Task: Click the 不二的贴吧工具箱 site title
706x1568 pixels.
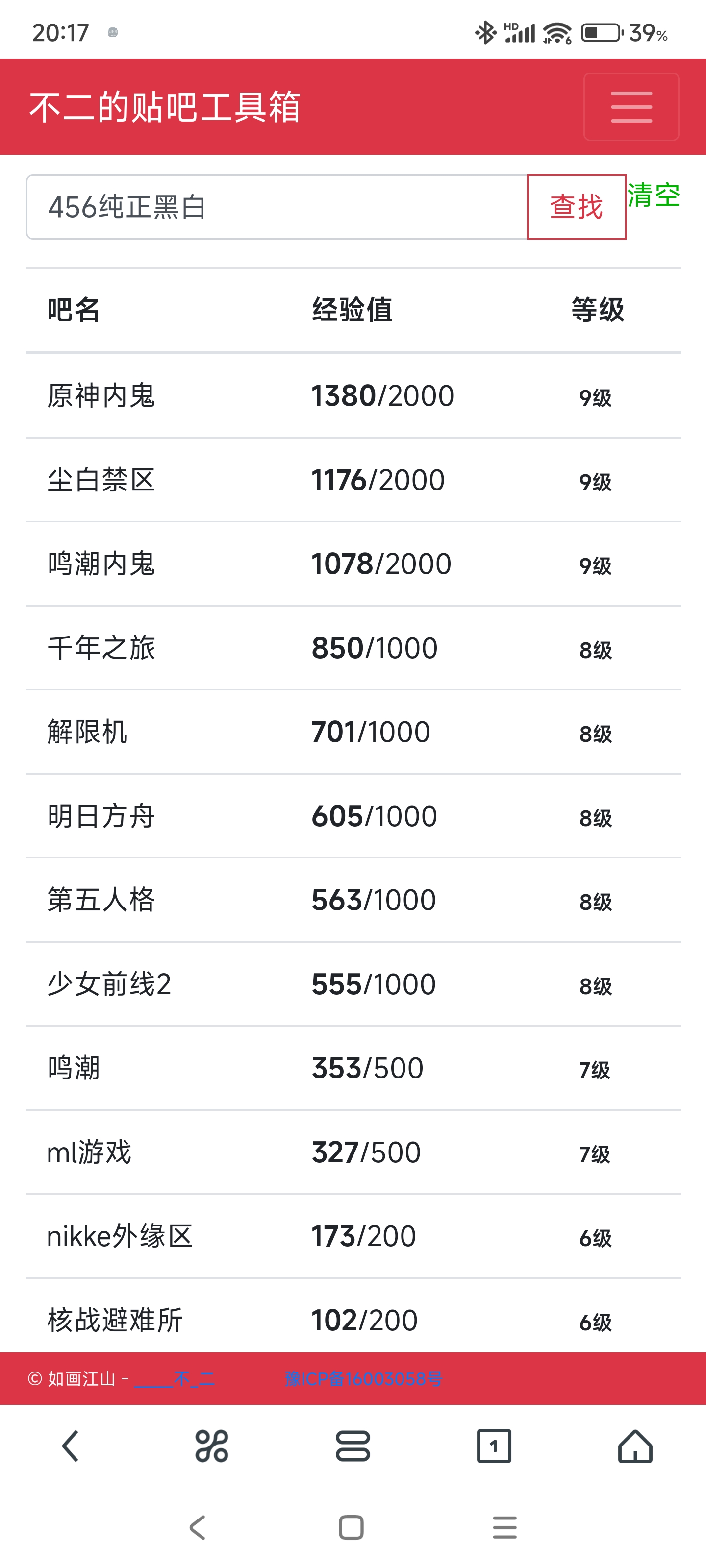Action: 165,106
